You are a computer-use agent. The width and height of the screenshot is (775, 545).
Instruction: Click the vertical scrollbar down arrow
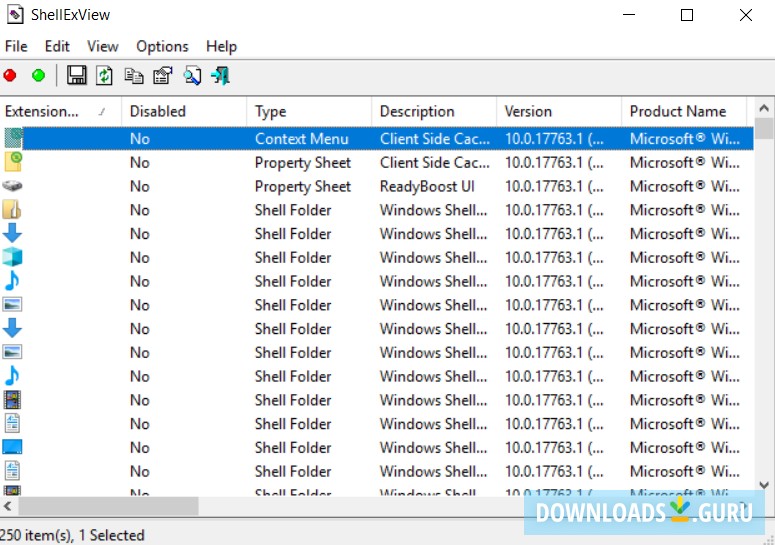coord(764,485)
